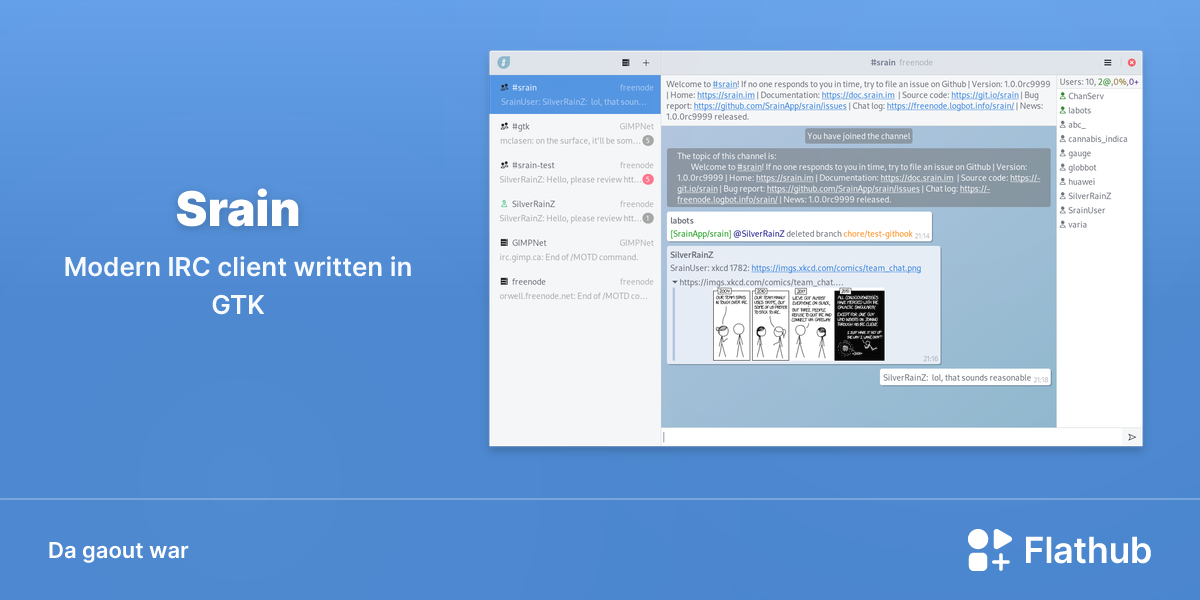Open the hamburger menu in the chat header
1200x600 pixels.
pyautogui.click(x=1107, y=62)
